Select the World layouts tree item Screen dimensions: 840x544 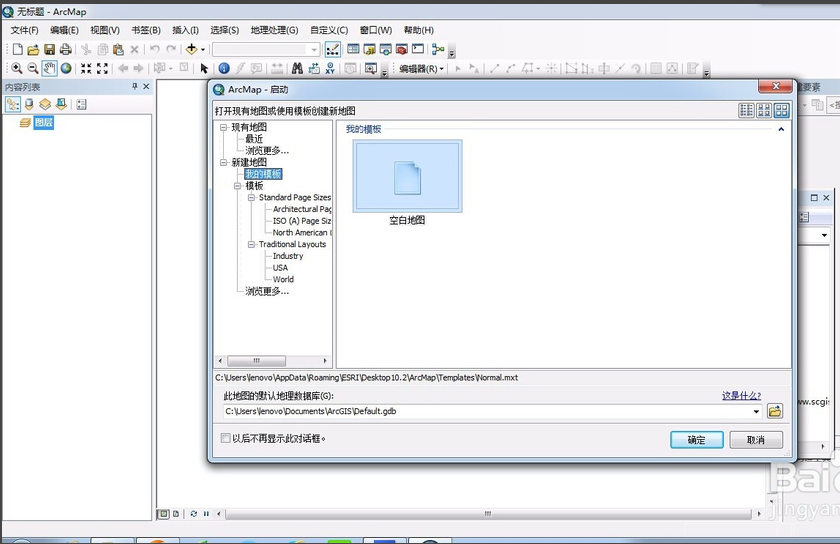coord(283,279)
